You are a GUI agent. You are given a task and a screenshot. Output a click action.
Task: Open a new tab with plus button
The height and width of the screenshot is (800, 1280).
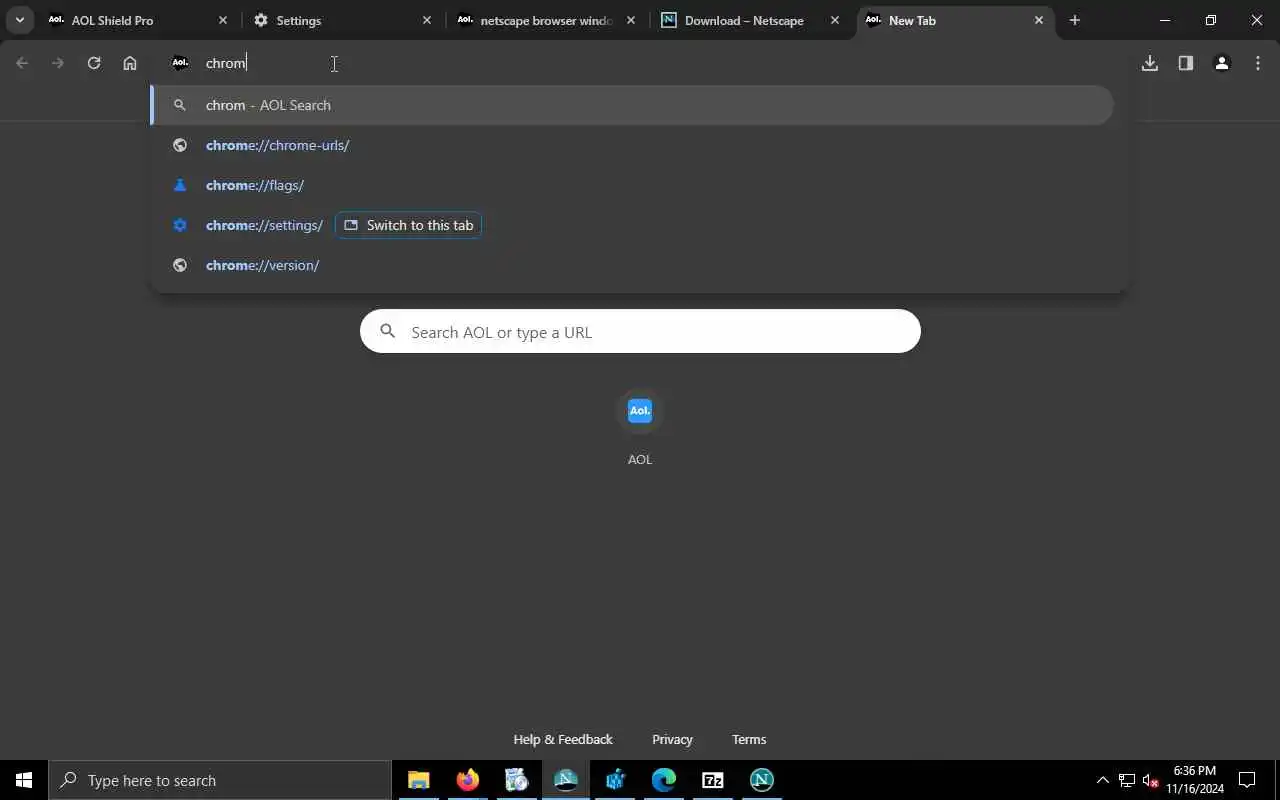[x=1075, y=20]
